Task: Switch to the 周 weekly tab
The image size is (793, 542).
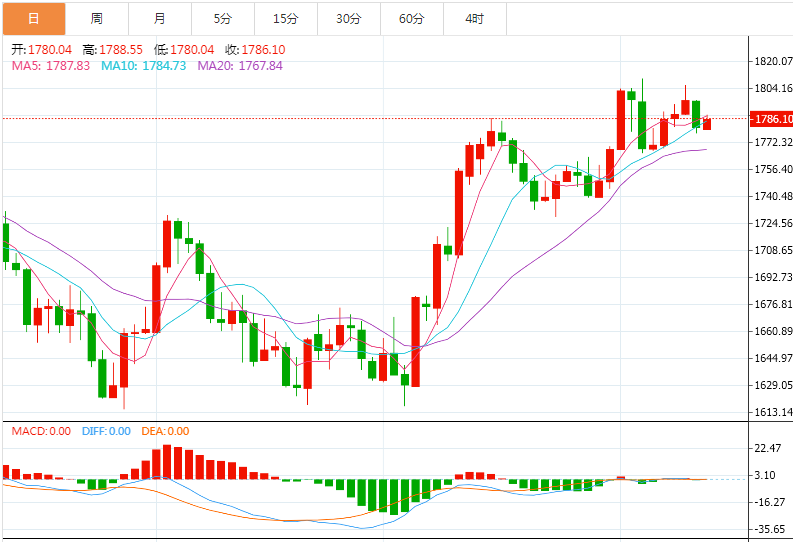Action: pos(97,19)
